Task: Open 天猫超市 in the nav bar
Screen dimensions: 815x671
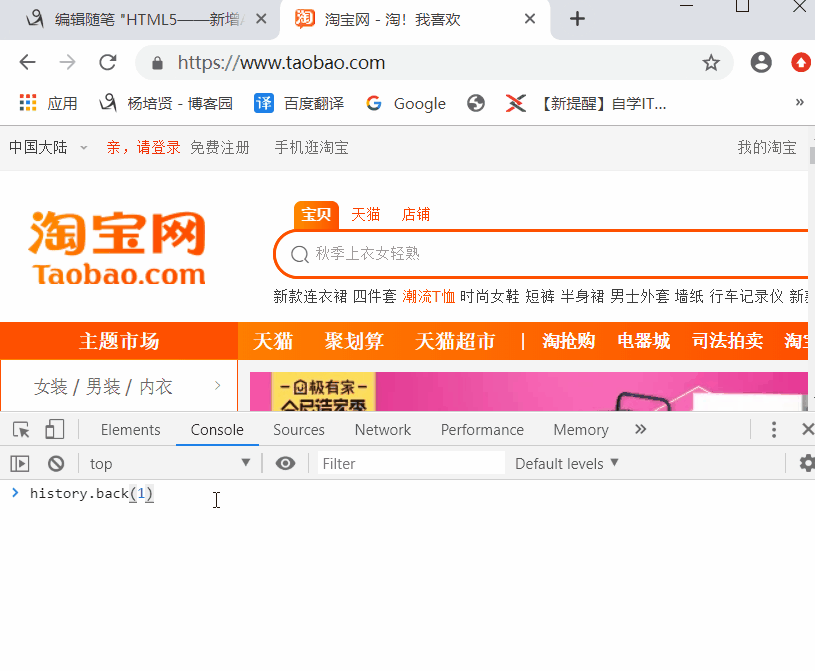Action: coord(455,341)
